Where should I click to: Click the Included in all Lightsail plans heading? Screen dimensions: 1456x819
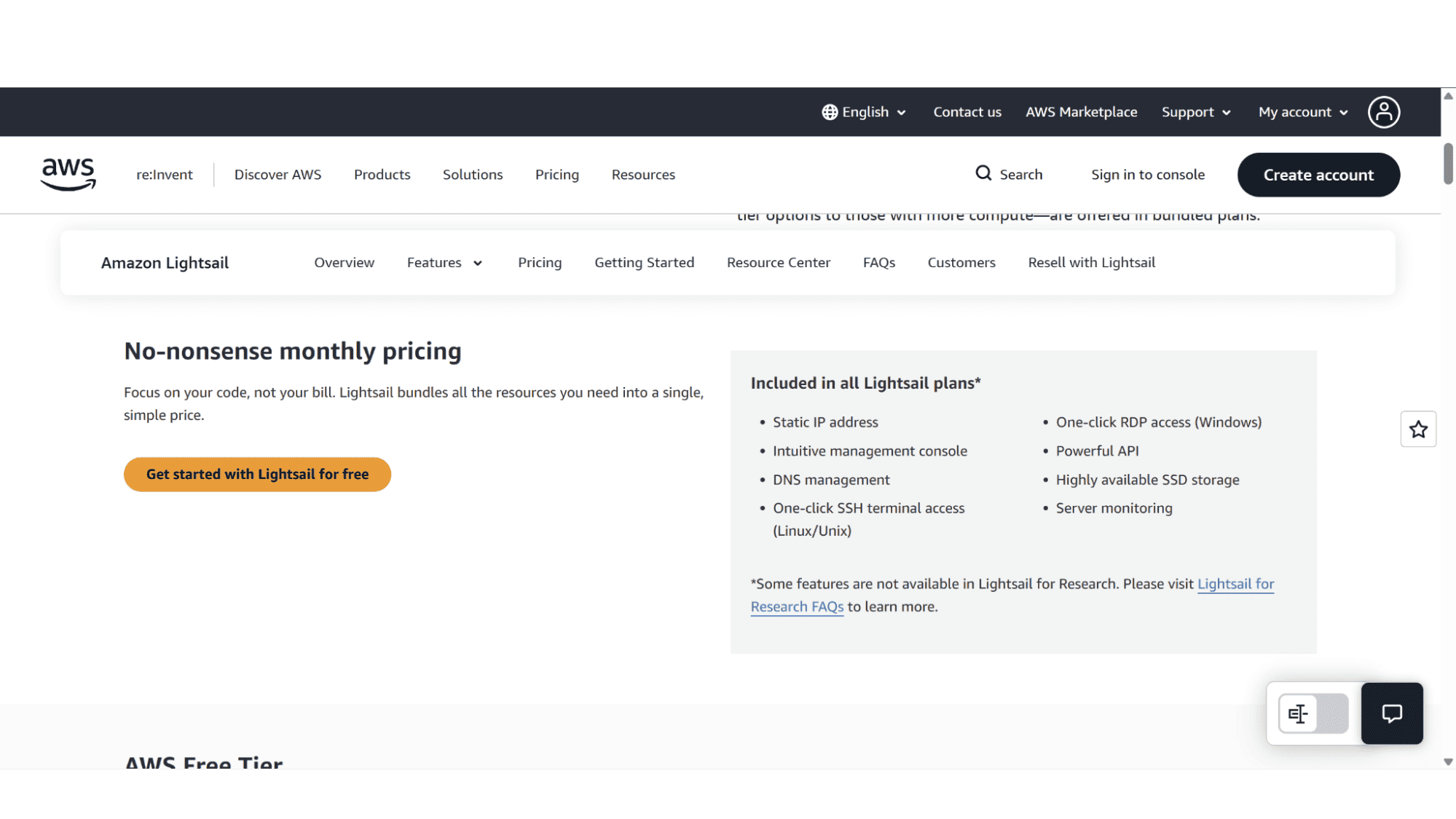pos(865,384)
